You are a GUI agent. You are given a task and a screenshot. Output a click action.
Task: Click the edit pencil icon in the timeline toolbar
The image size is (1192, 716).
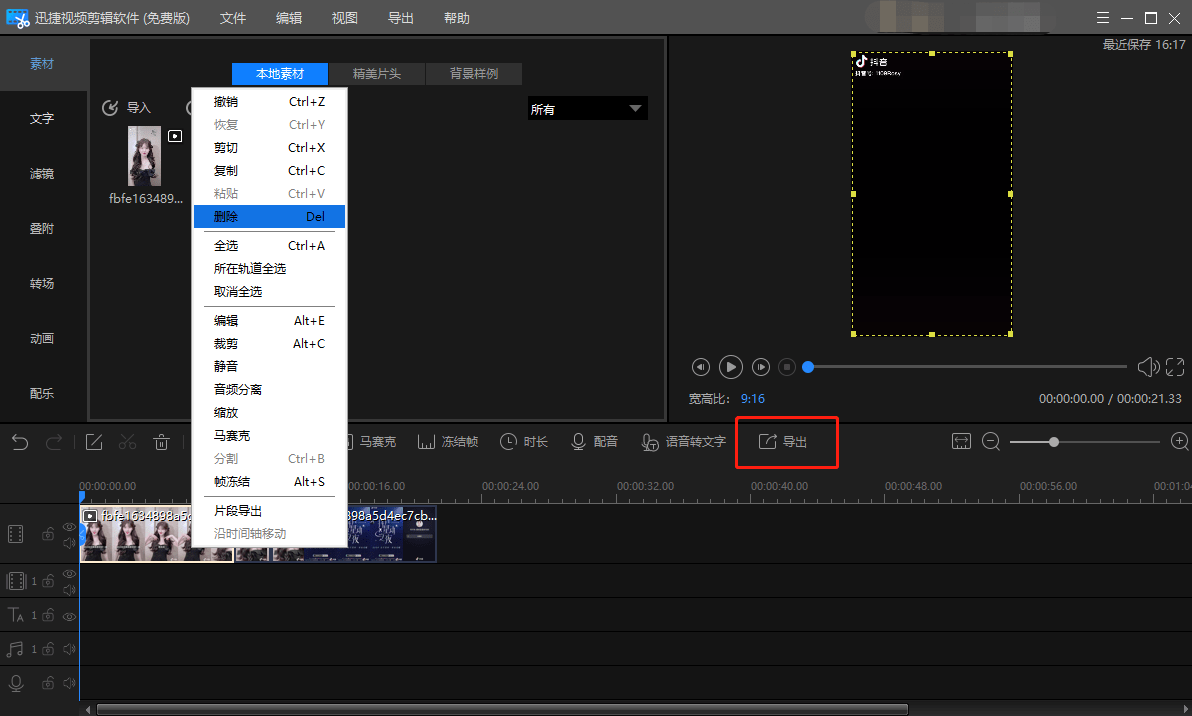[x=94, y=442]
